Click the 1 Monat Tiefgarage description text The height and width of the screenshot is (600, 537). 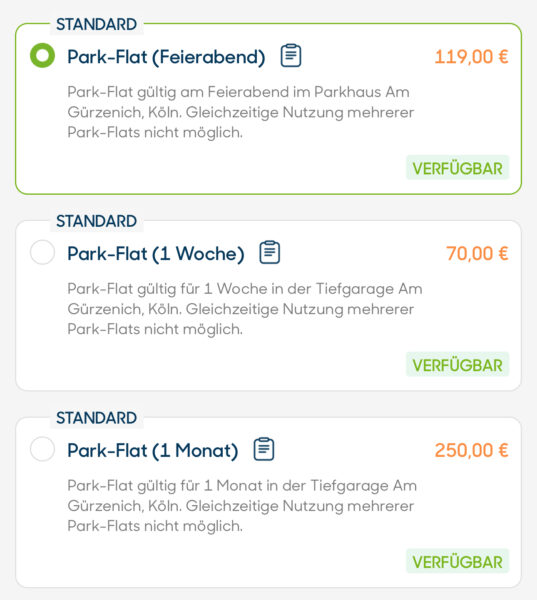242,505
